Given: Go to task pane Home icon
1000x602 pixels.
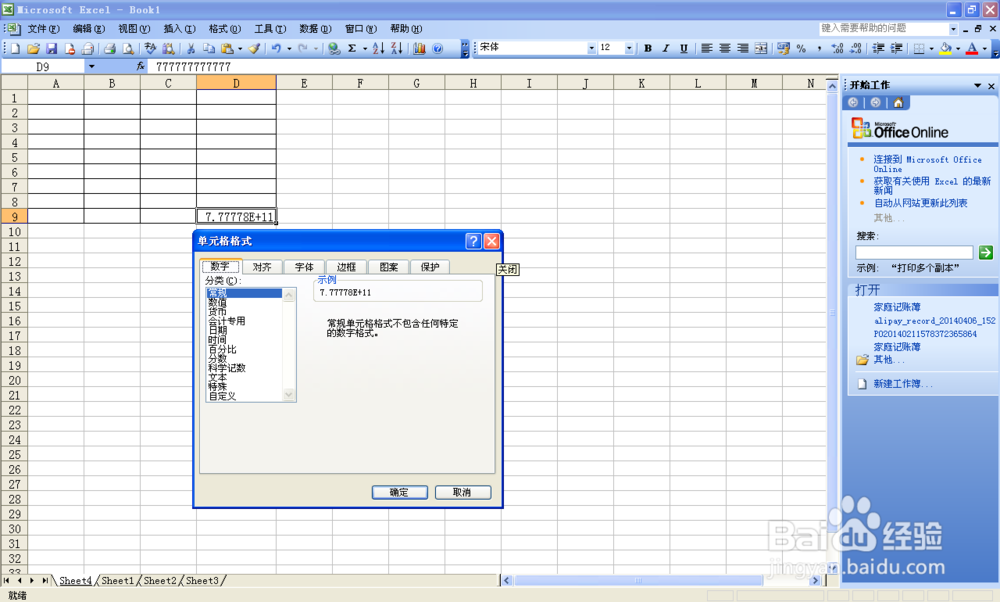Looking at the screenshot, I should point(898,103).
